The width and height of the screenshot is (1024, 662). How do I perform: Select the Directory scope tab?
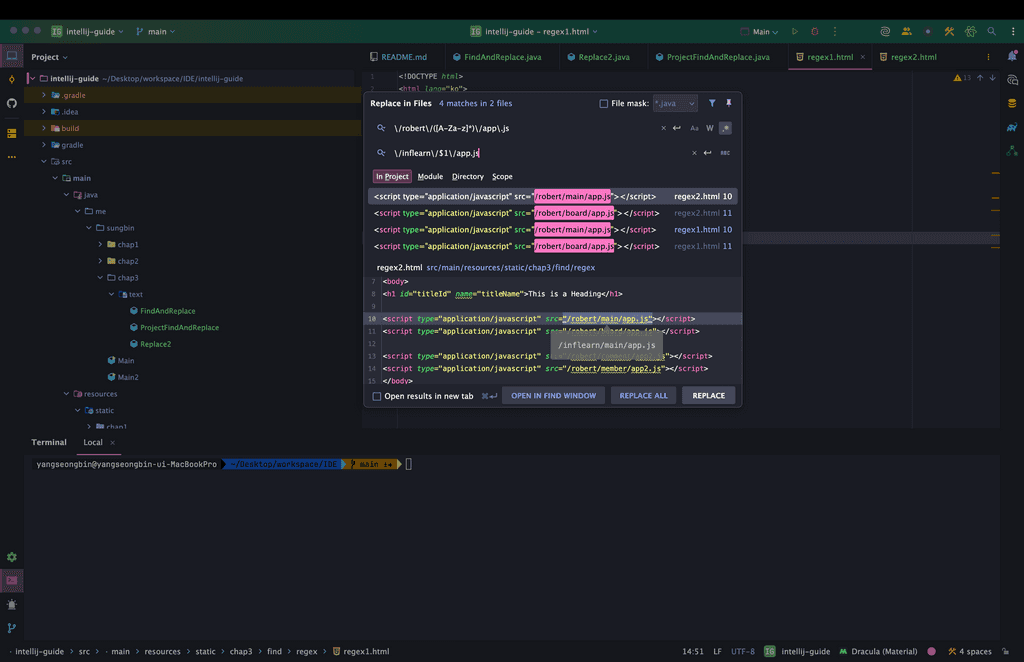click(x=467, y=177)
